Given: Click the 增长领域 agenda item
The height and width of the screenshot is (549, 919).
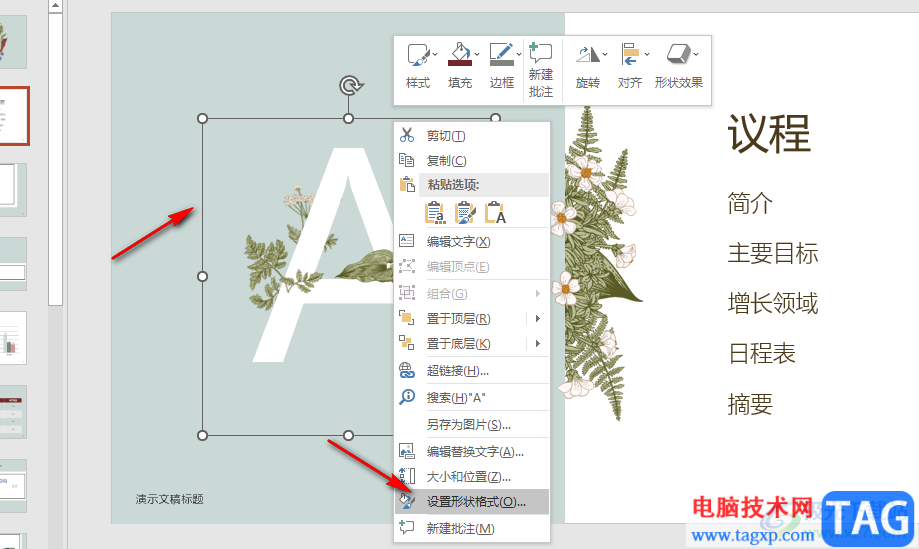Looking at the screenshot, I should (773, 304).
